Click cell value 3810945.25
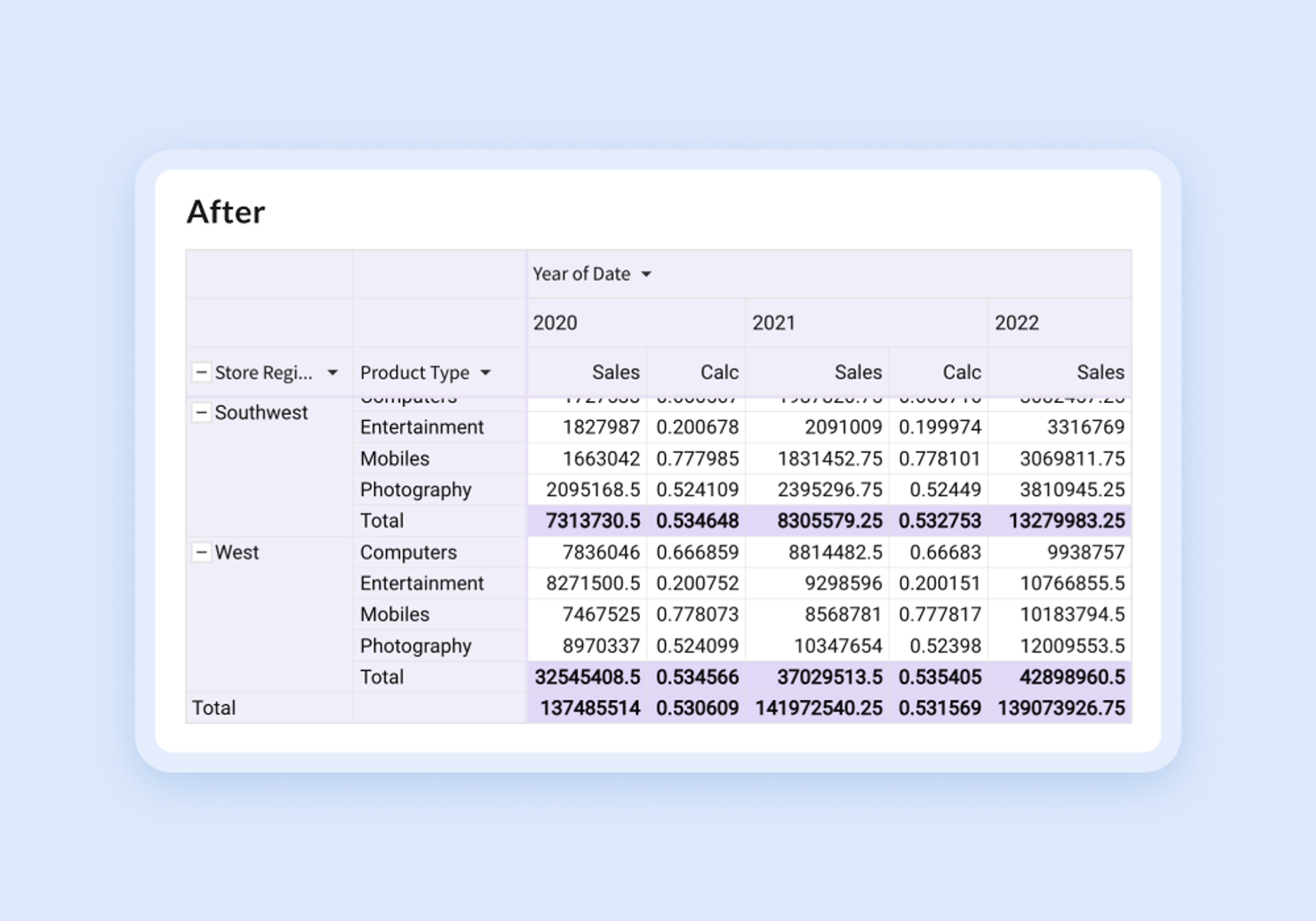The height and width of the screenshot is (921, 1316). 1072,489
